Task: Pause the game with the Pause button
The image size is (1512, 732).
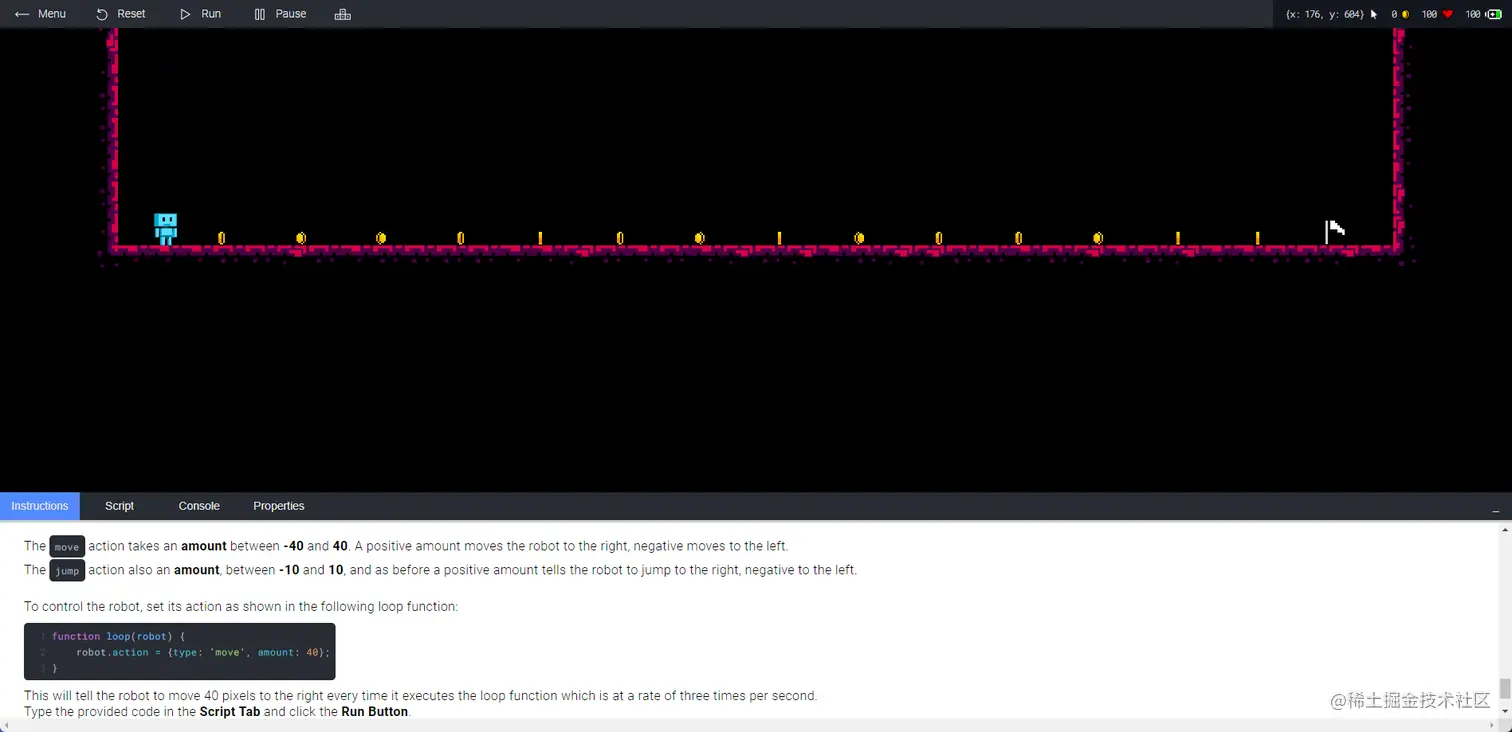Action: point(280,14)
